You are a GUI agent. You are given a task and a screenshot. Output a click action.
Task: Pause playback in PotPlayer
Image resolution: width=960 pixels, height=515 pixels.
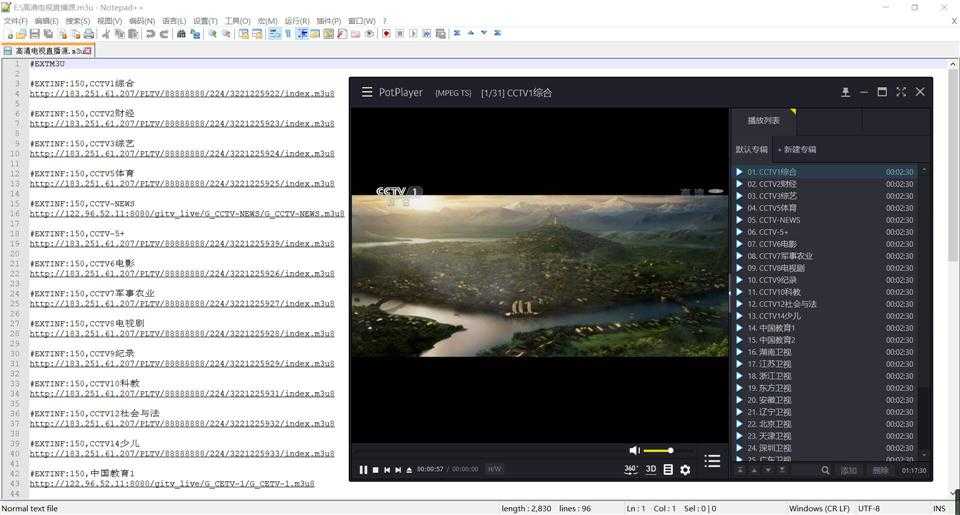tap(363, 470)
